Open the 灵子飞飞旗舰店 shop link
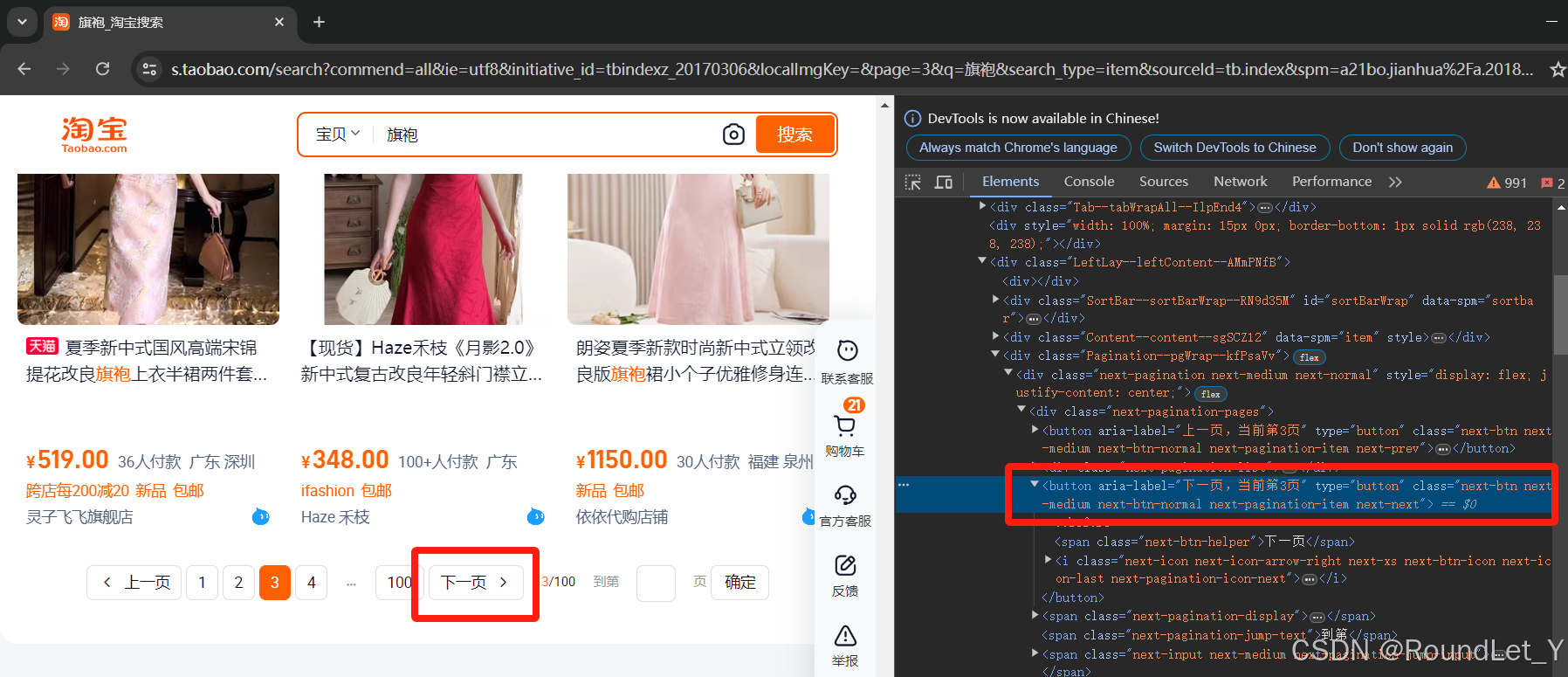 (79, 517)
